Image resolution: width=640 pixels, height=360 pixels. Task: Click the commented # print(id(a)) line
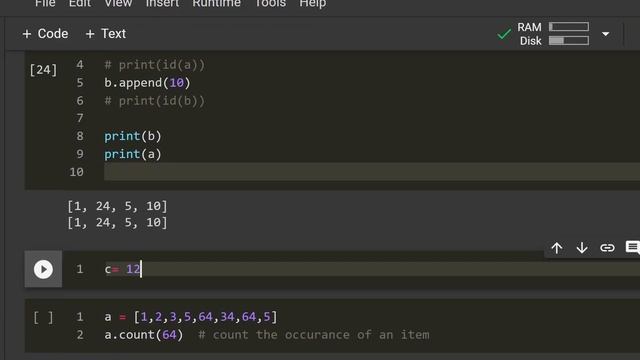[154, 65]
